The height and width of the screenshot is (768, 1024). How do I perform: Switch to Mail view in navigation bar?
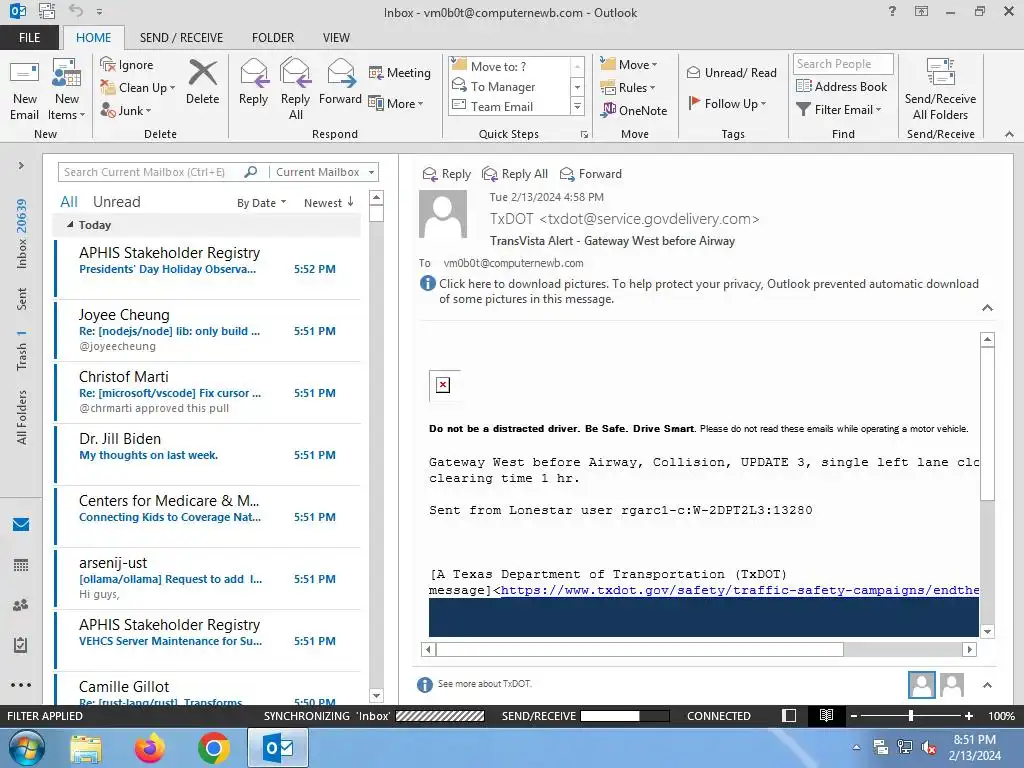point(21,524)
